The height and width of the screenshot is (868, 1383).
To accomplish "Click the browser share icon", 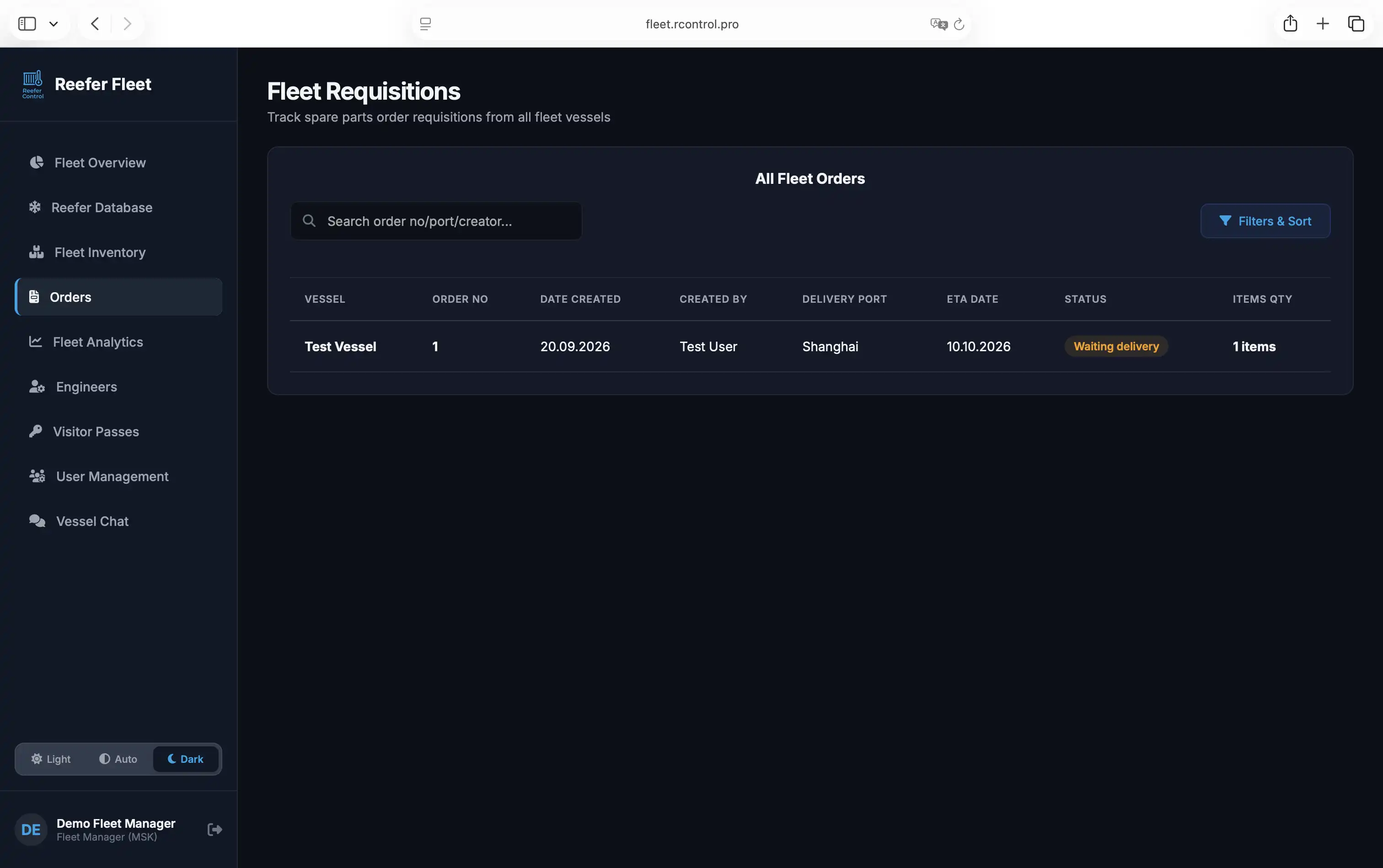I will pos(1290,23).
